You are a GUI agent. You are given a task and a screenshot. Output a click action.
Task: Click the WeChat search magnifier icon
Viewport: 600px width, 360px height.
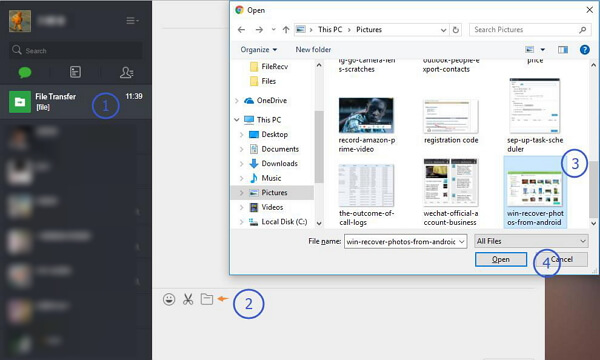tap(16, 50)
